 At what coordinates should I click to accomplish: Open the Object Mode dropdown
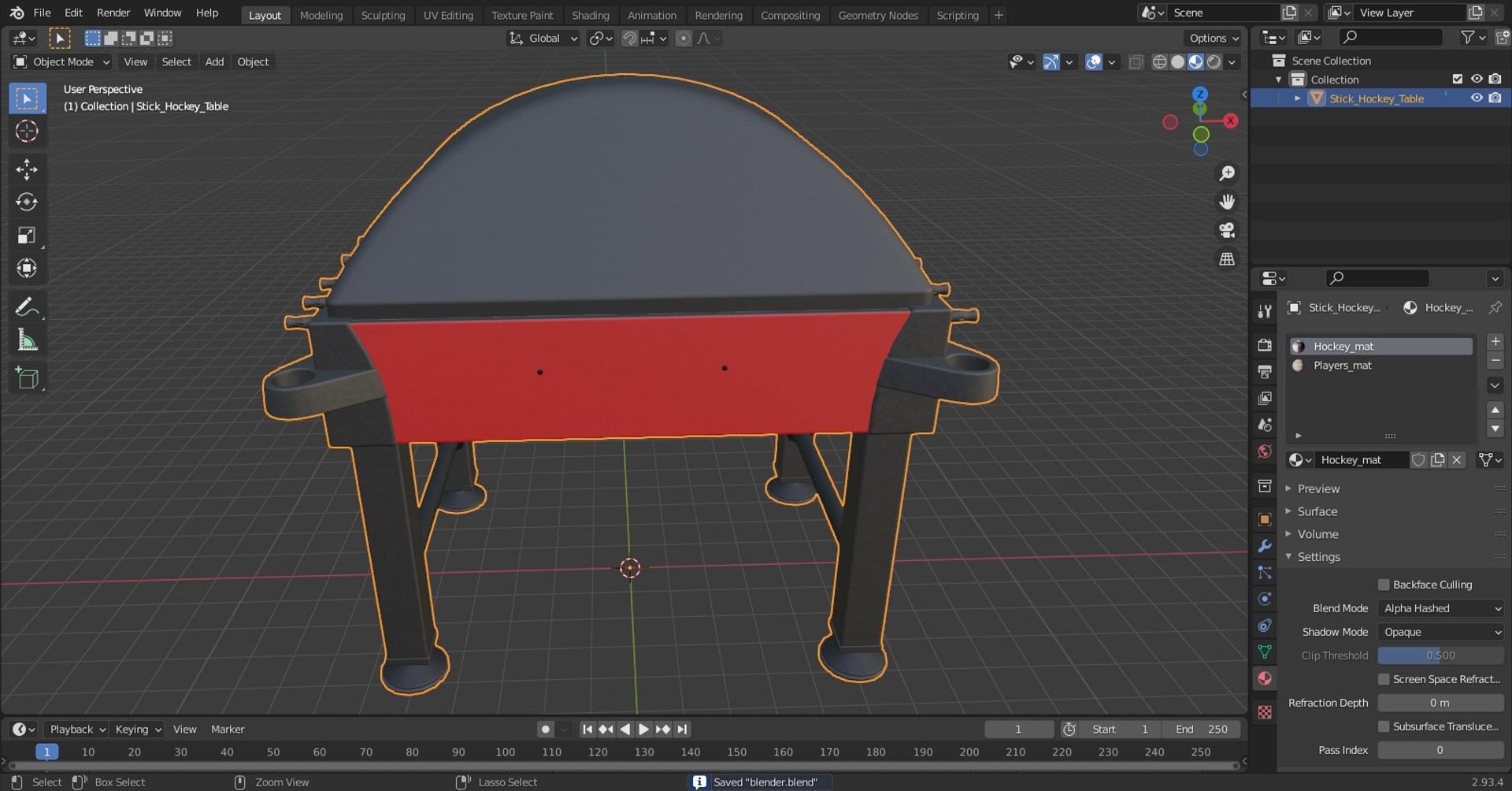pyautogui.click(x=62, y=61)
